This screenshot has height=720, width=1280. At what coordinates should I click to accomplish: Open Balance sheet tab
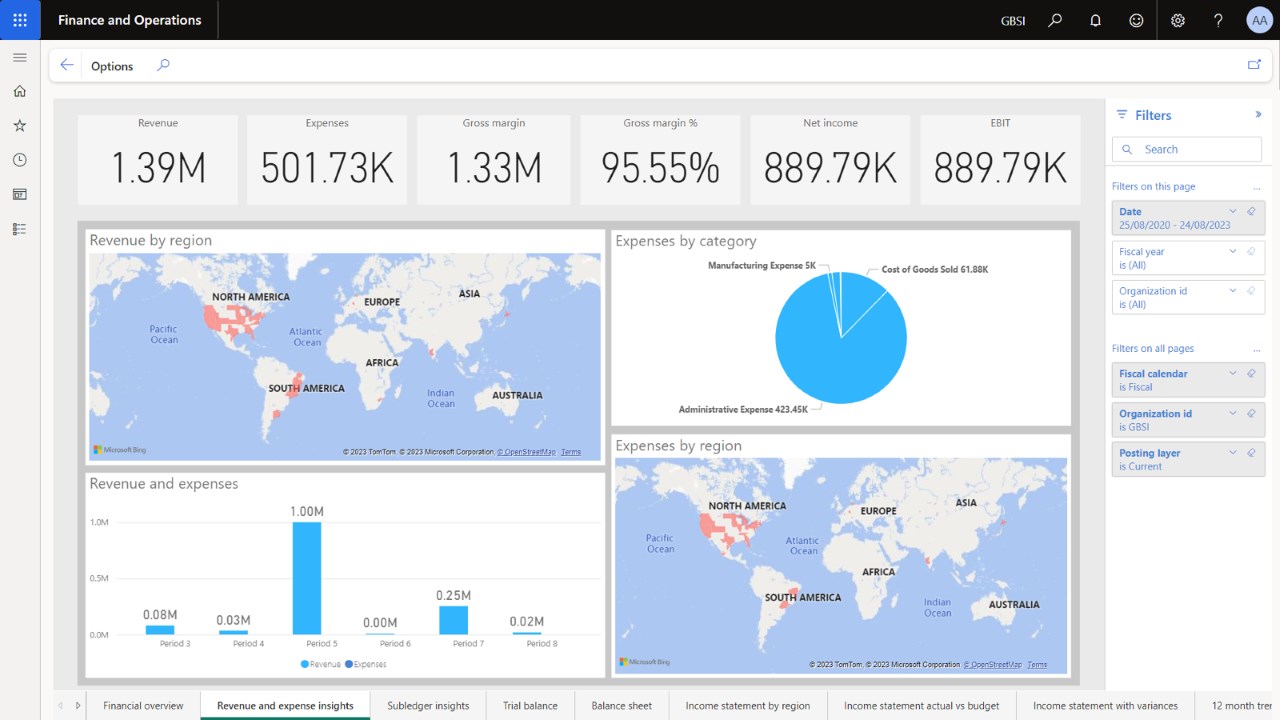pos(622,705)
